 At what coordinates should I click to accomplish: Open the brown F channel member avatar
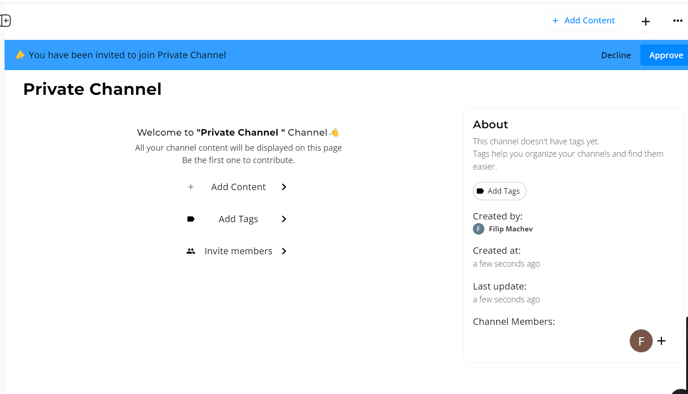coord(641,341)
